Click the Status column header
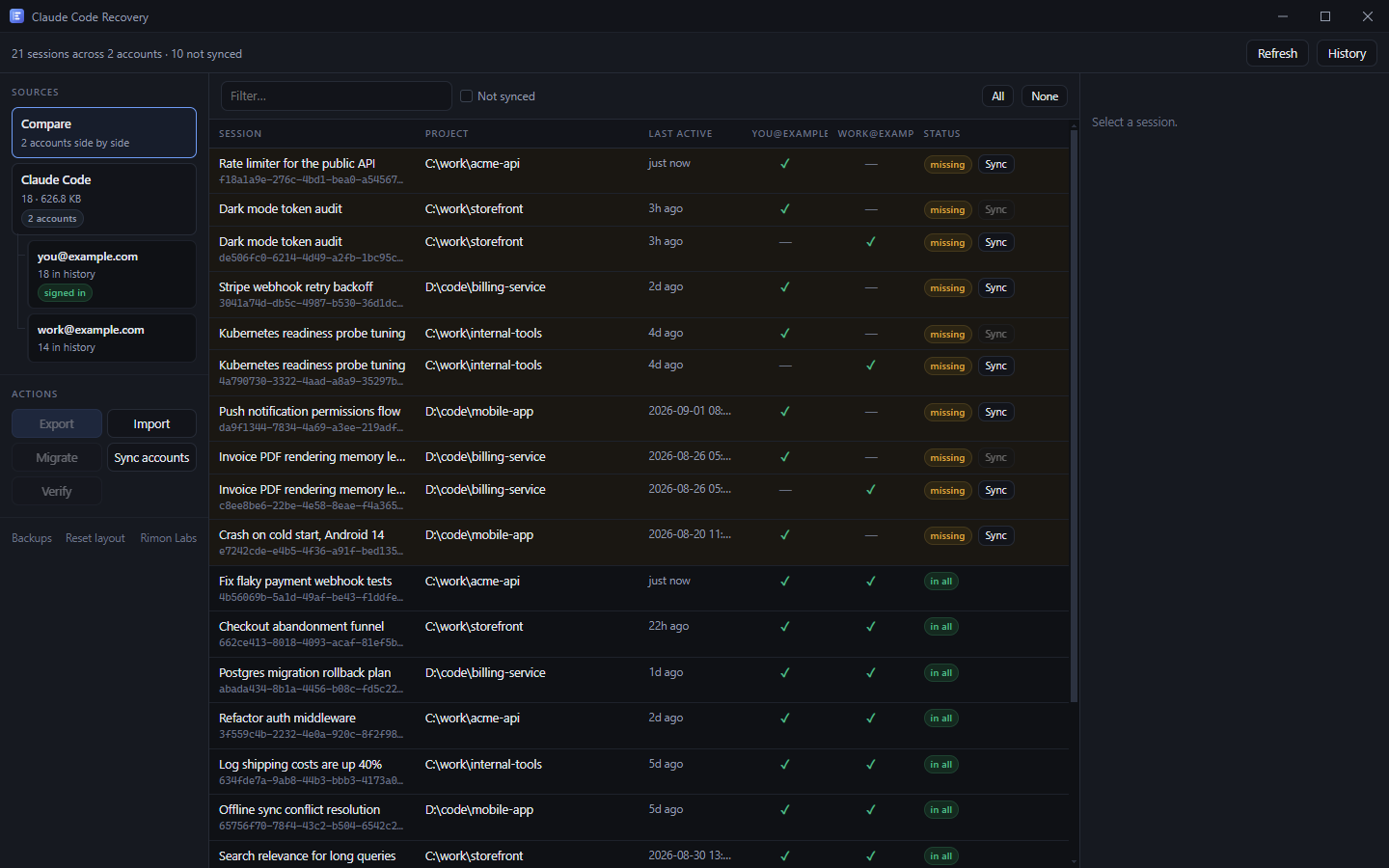Image resolution: width=1389 pixels, height=868 pixels. 941,134
